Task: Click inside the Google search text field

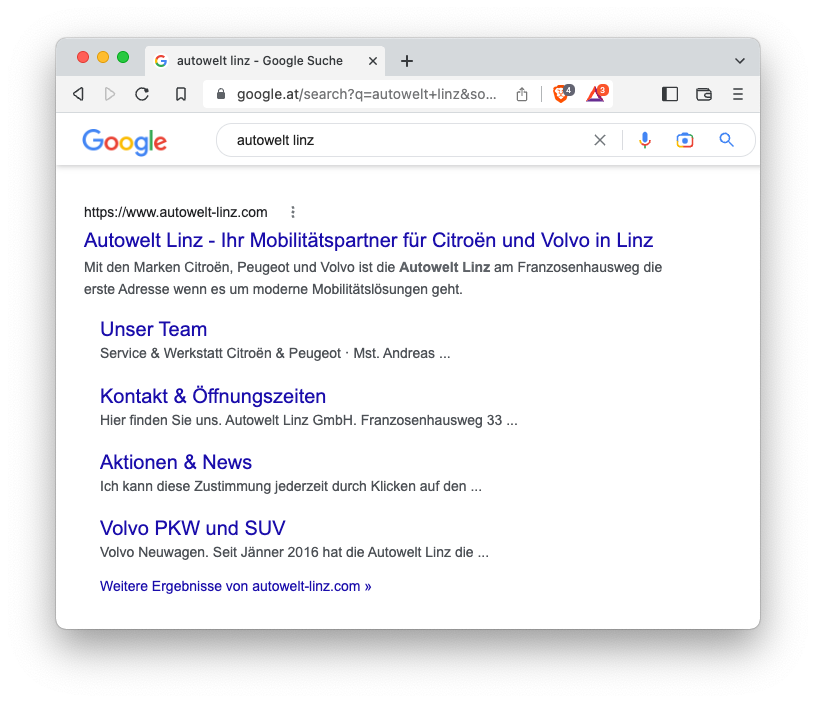Action: click(400, 140)
